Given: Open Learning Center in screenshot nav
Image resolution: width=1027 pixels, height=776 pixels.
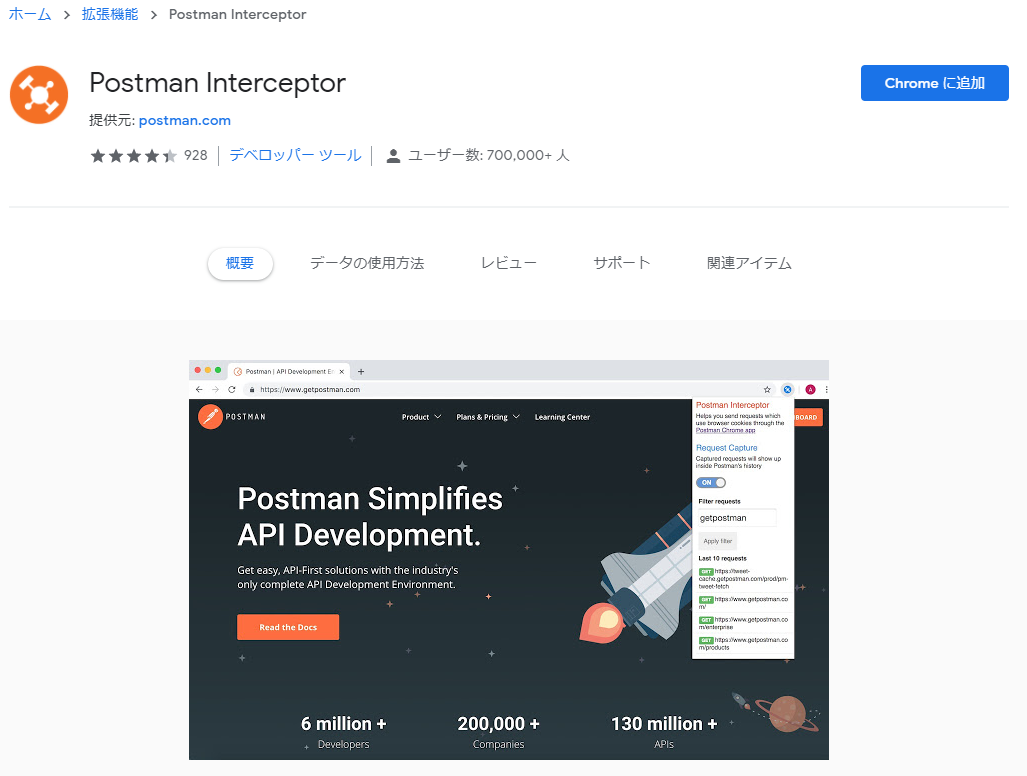Looking at the screenshot, I should 562,417.
